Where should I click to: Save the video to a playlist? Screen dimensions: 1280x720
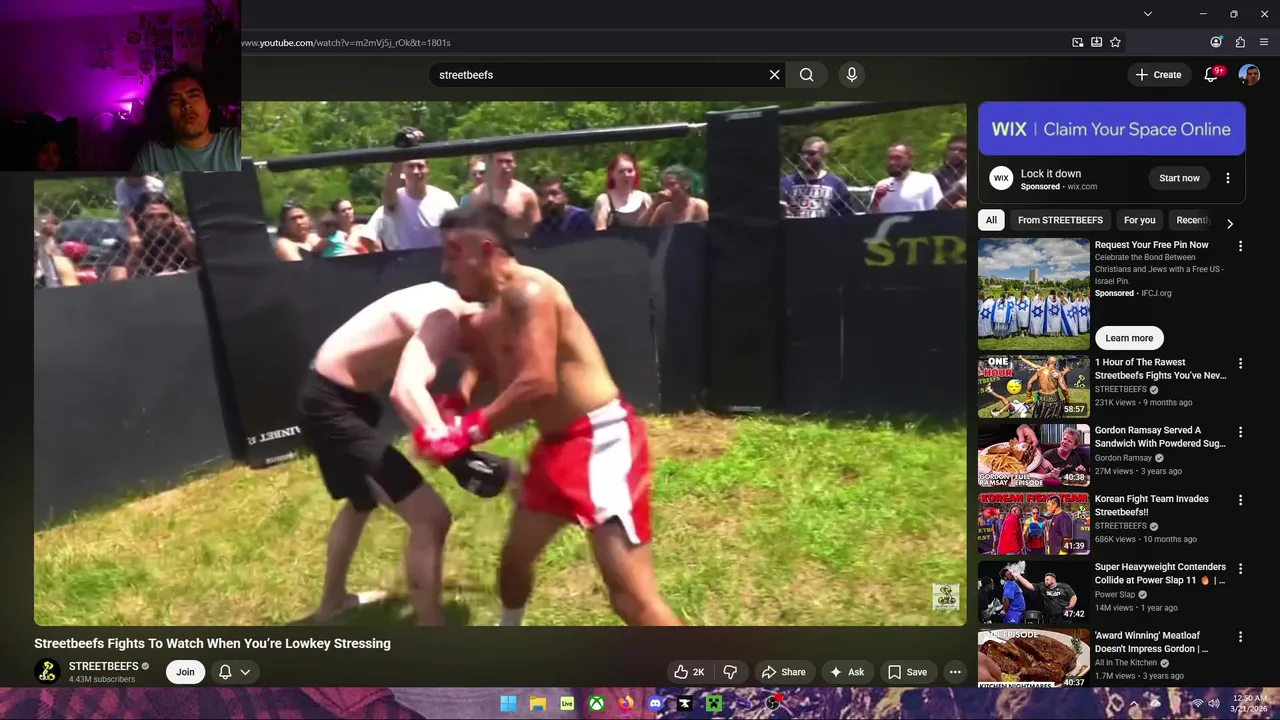click(x=908, y=672)
